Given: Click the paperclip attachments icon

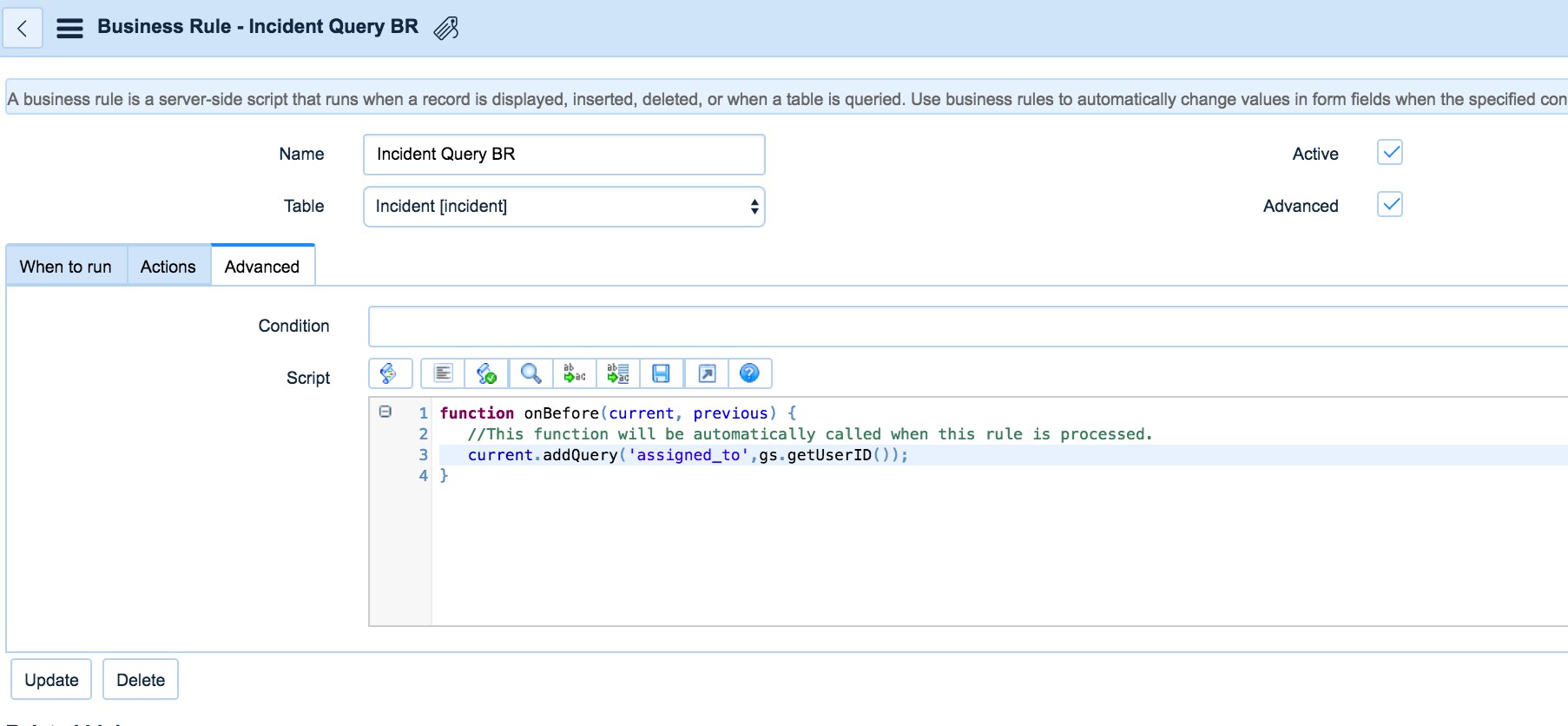Looking at the screenshot, I should coord(446,29).
